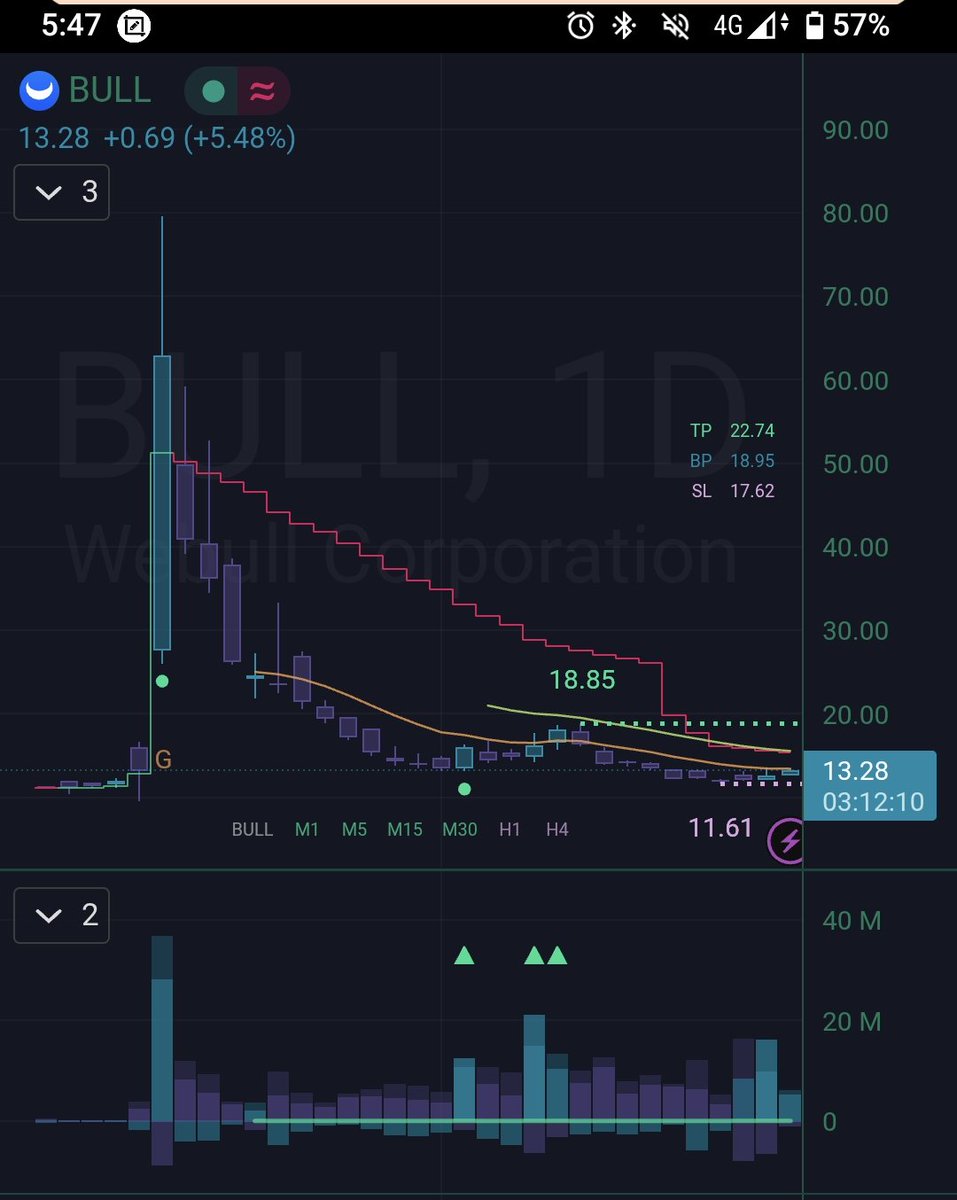The height and width of the screenshot is (1200, 957).
Task: Select the H4 timeframe
Action: point(557,829)
